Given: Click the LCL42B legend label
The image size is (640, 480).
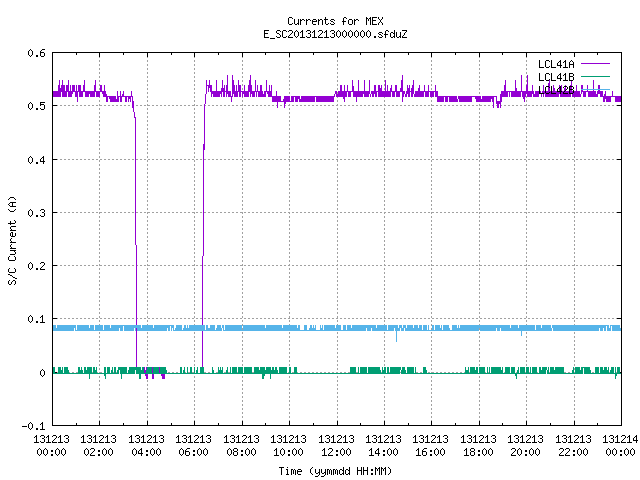Looking at the screenshot, I should (x=556, y=90).
